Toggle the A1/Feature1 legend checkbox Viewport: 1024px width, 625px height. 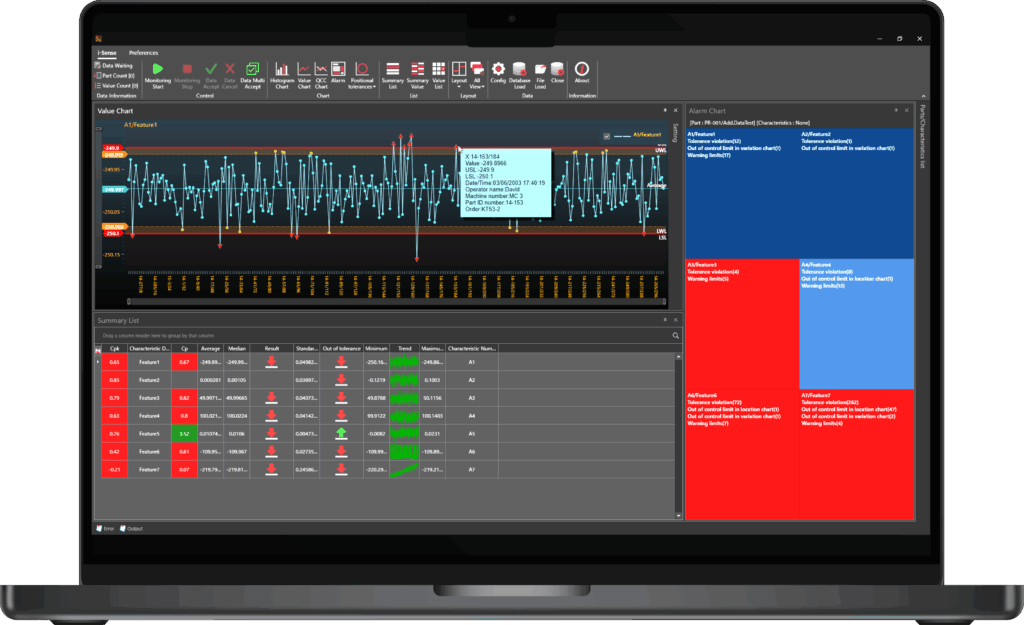point(607,135)
